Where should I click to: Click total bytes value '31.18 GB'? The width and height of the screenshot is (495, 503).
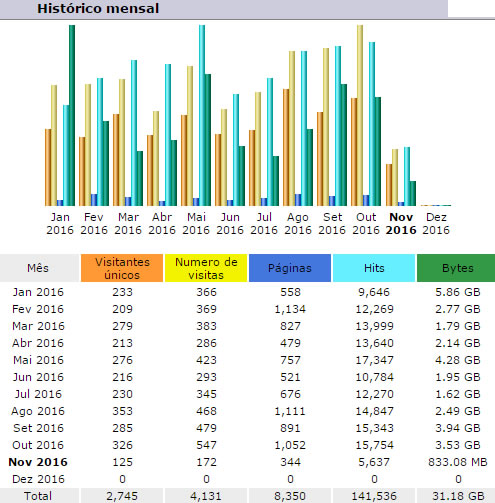coord(458,496)
